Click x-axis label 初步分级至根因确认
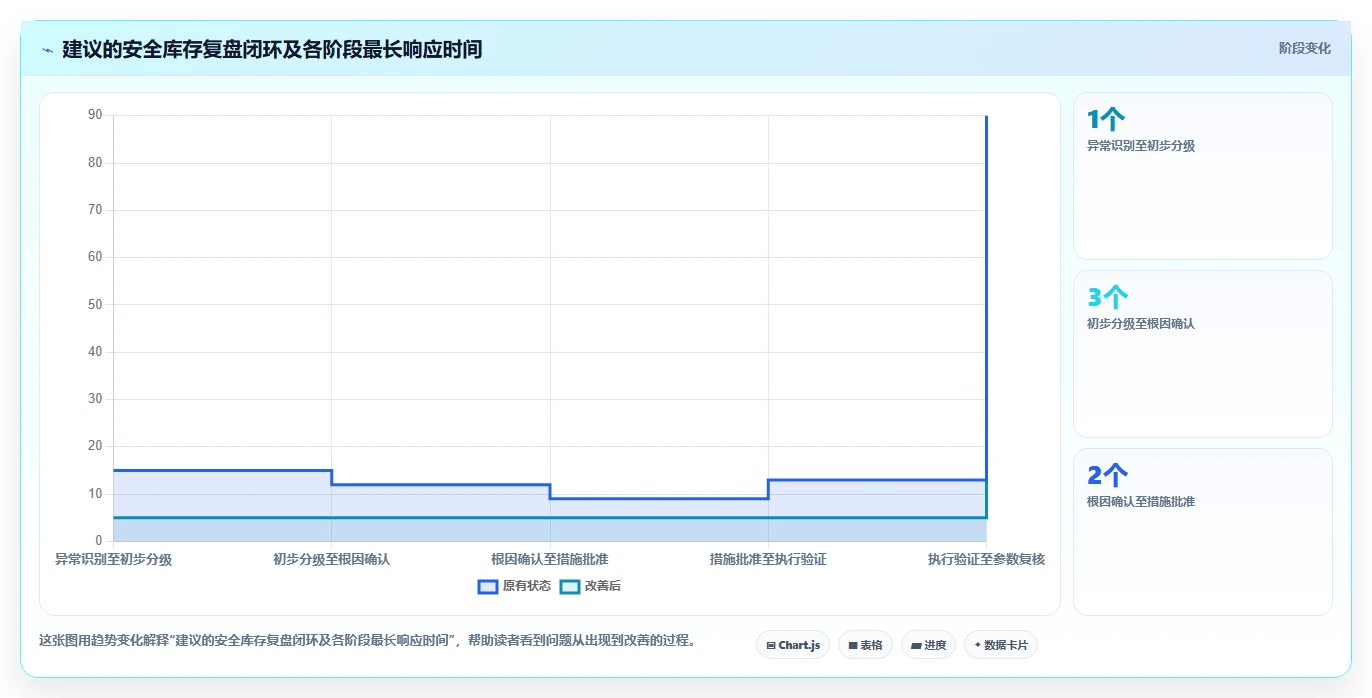 331,560
